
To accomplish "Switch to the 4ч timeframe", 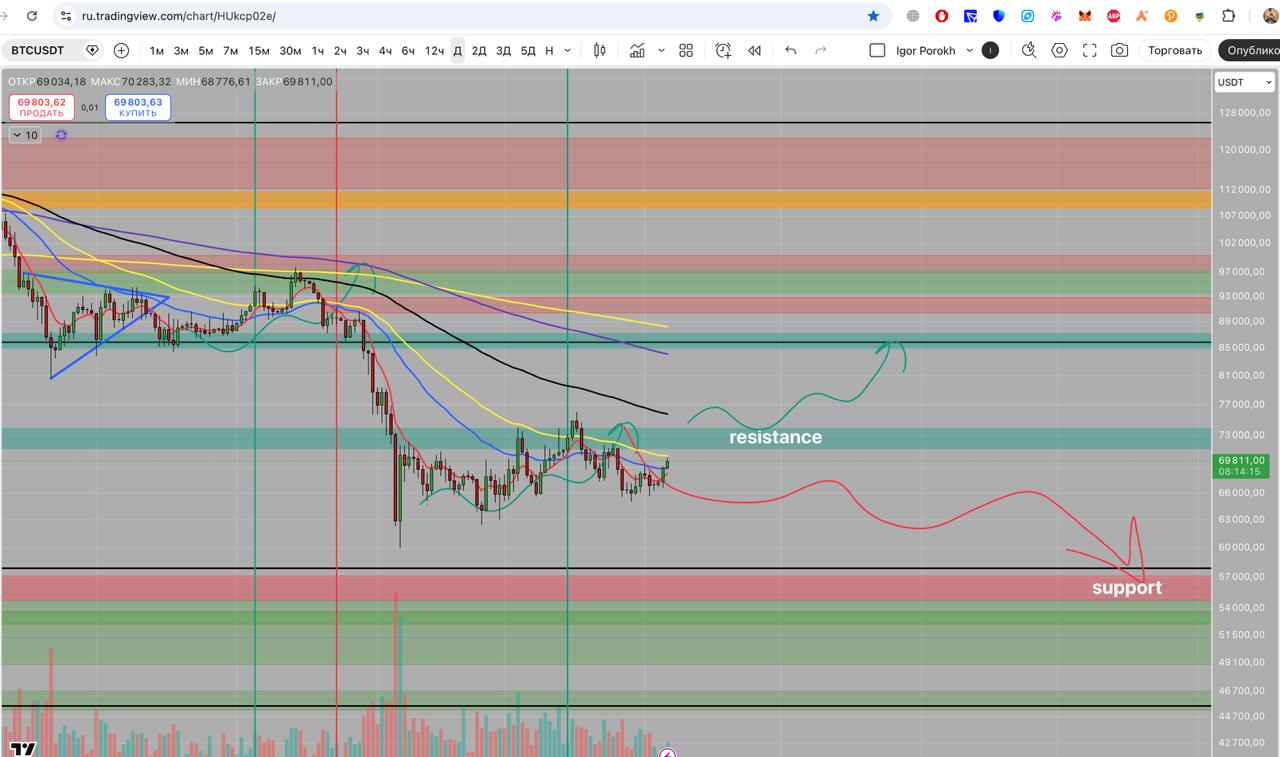I will tap(385, 50).
